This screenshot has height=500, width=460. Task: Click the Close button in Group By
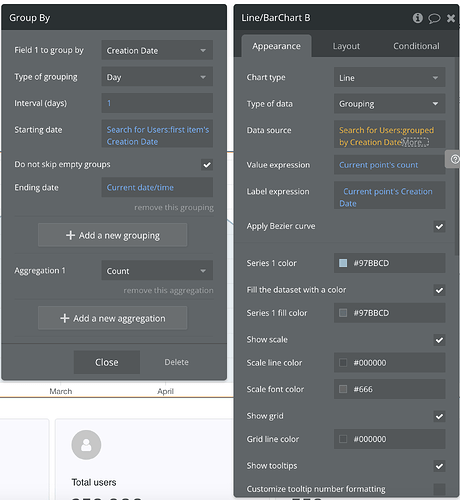coord(107,362)
